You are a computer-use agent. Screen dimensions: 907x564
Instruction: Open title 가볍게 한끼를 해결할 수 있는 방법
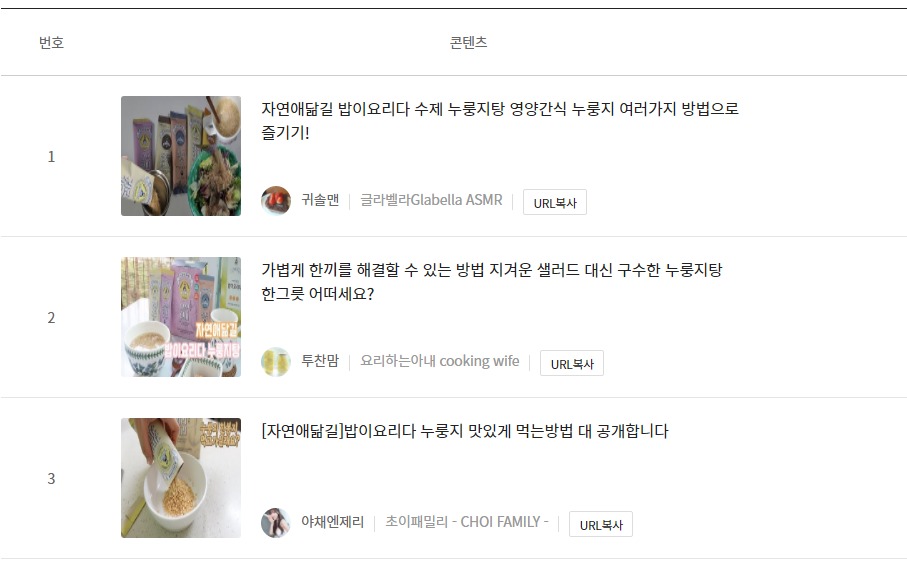pos(492,282)
